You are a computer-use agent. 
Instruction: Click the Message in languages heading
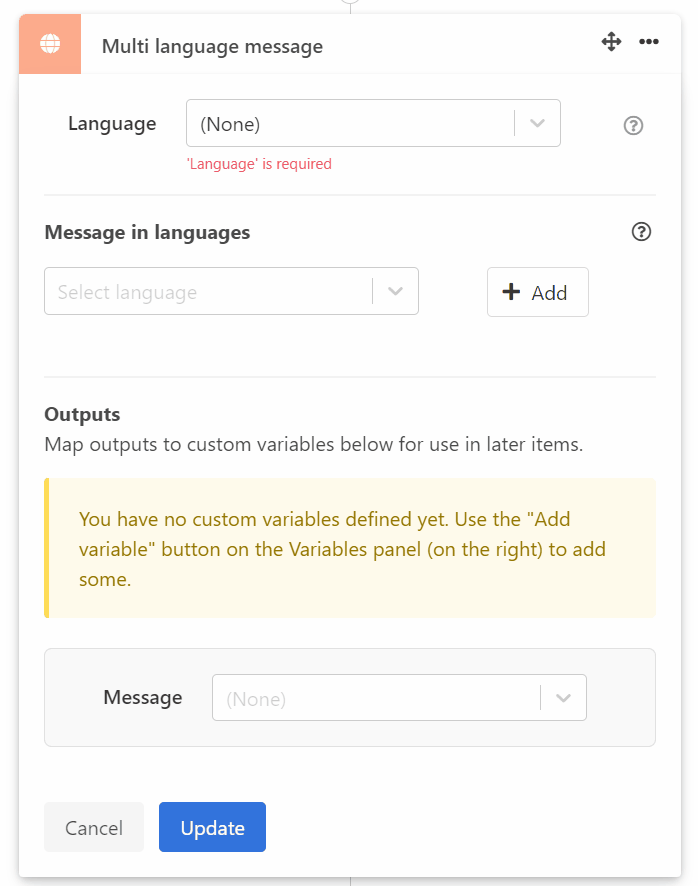(147, 232)
